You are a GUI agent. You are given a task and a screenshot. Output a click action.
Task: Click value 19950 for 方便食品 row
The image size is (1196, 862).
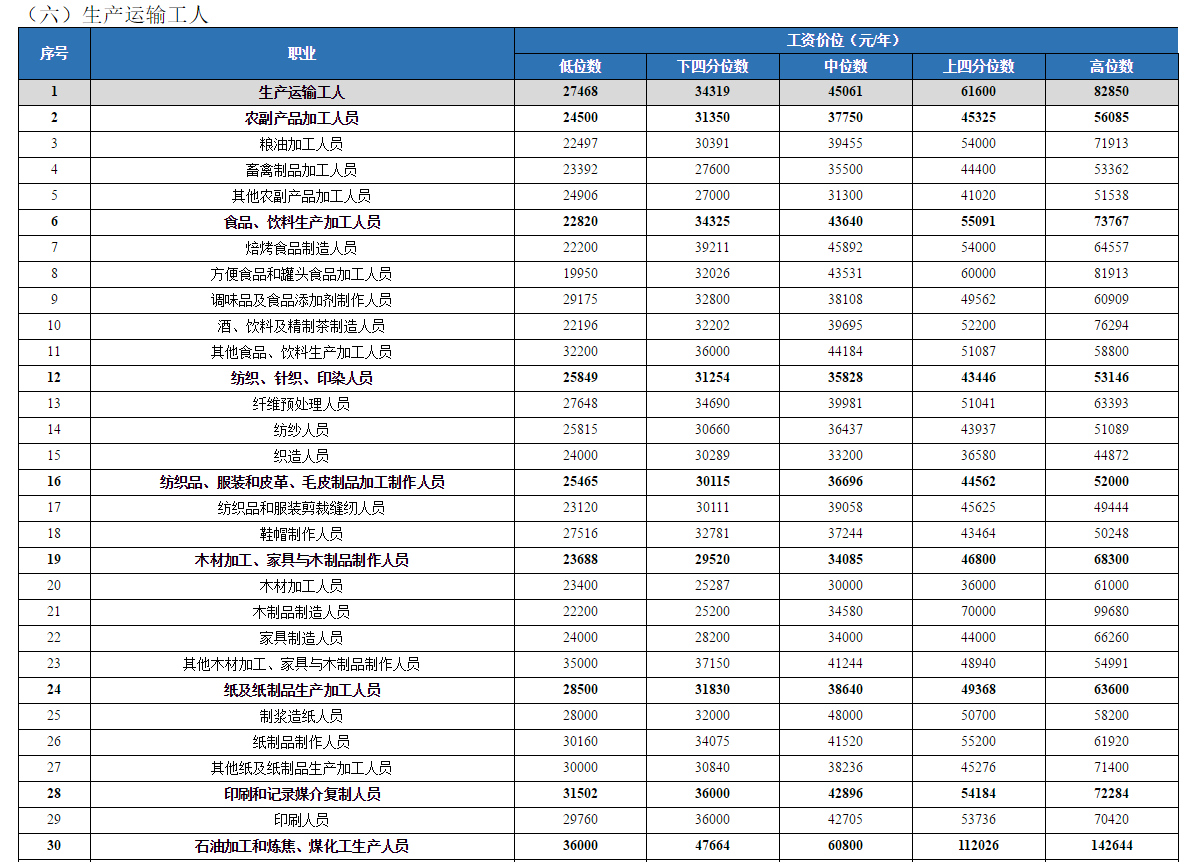click(580, 273)
